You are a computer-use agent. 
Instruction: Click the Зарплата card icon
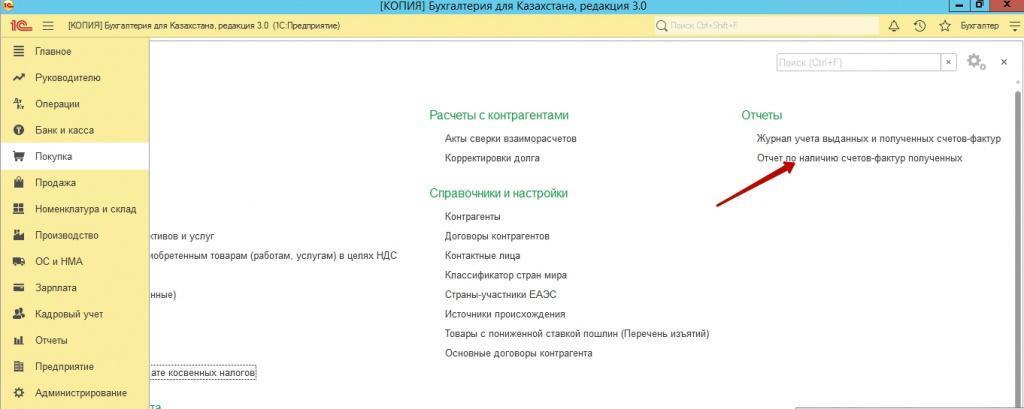coord(19,287)
